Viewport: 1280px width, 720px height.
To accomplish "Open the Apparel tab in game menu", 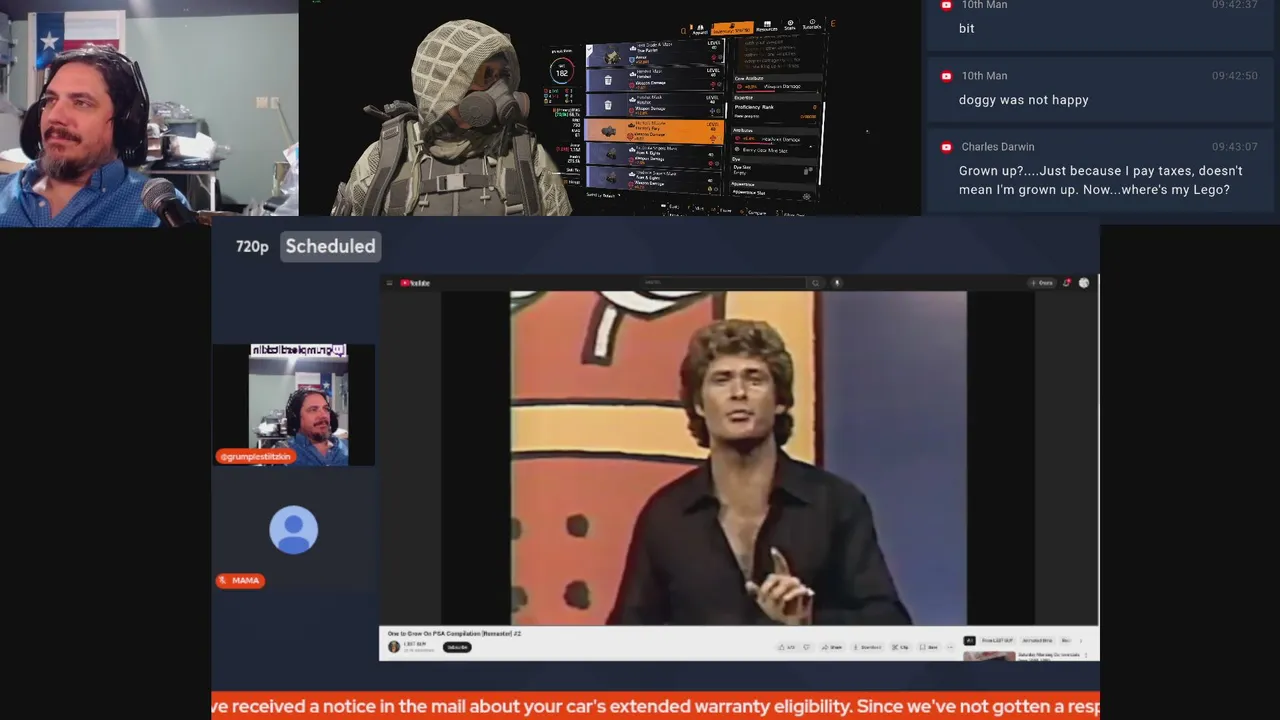I will pyautogui.click(x=698, y=30).
